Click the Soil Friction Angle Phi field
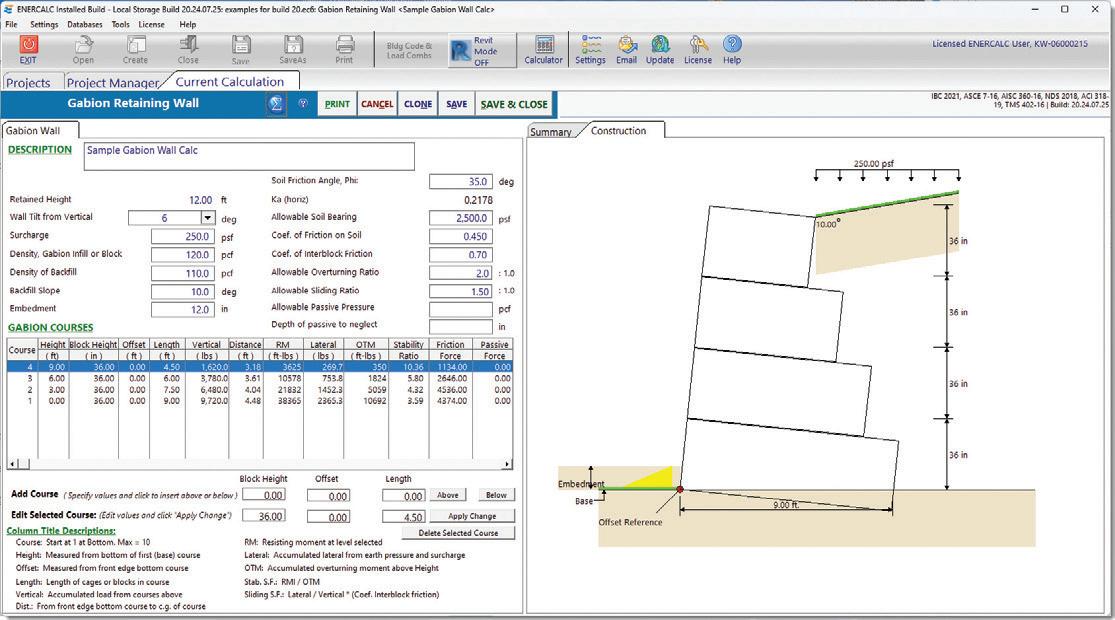Screen dimensions: 1115x620 (x=461, y=181)
